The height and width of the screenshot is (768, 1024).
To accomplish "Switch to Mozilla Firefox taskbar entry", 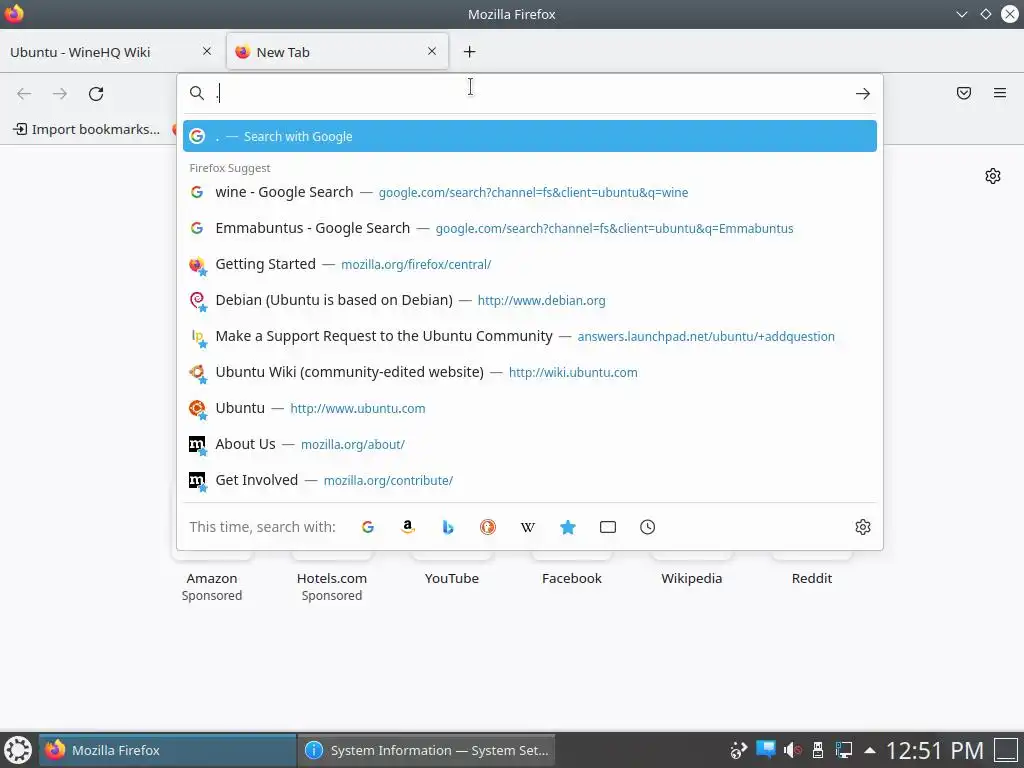I will tap(167, 750).
